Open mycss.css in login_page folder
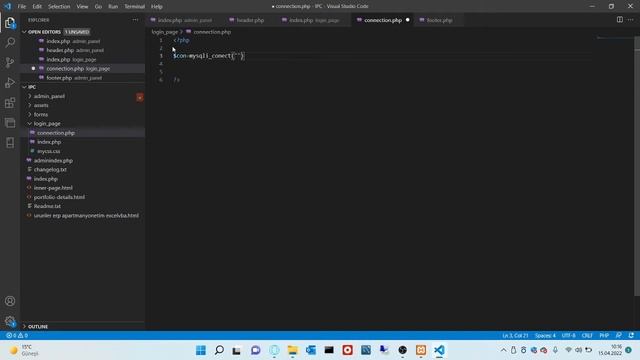This screenshot has width=640, height=360. [x=49, y=151]
